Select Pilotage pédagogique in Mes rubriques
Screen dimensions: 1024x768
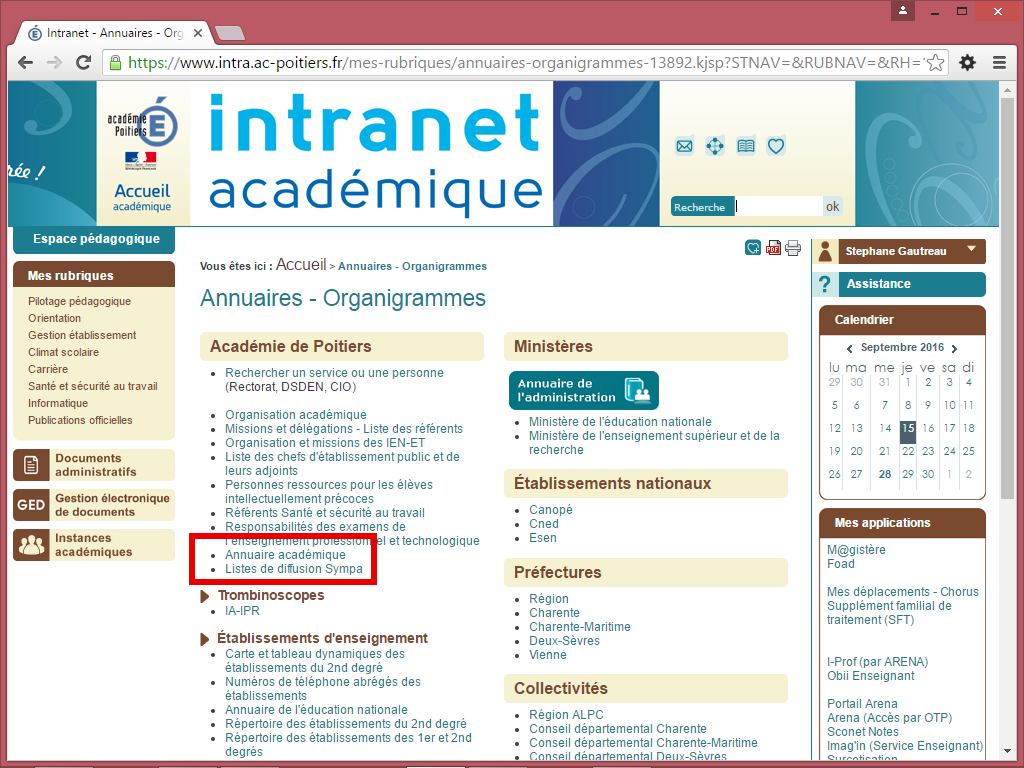click(x=79, y=301)
